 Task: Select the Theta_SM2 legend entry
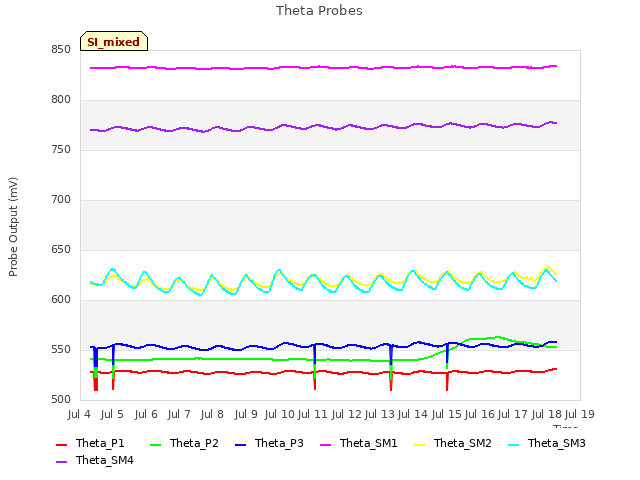pos(453,443)
